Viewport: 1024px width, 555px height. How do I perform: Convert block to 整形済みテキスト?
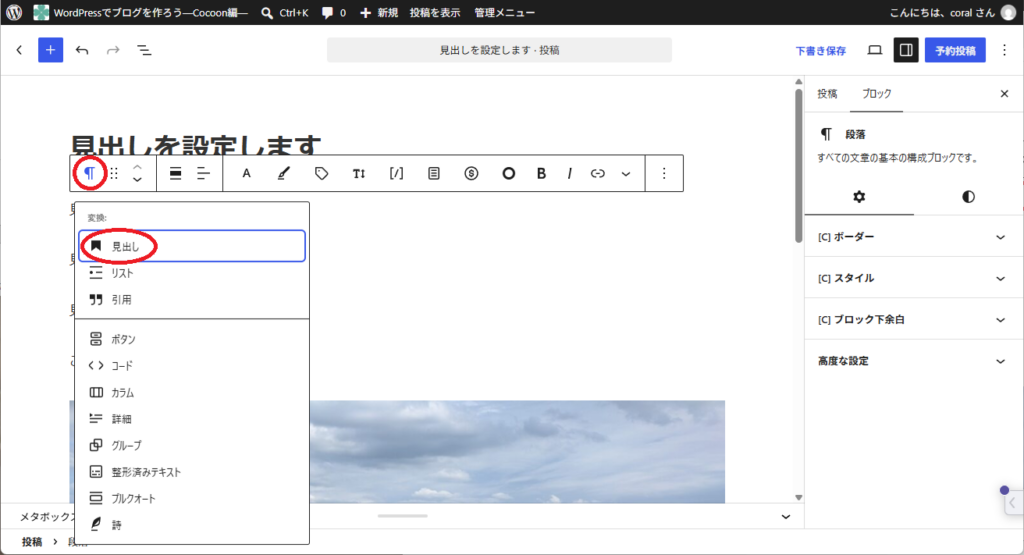[x=192, y=471]
